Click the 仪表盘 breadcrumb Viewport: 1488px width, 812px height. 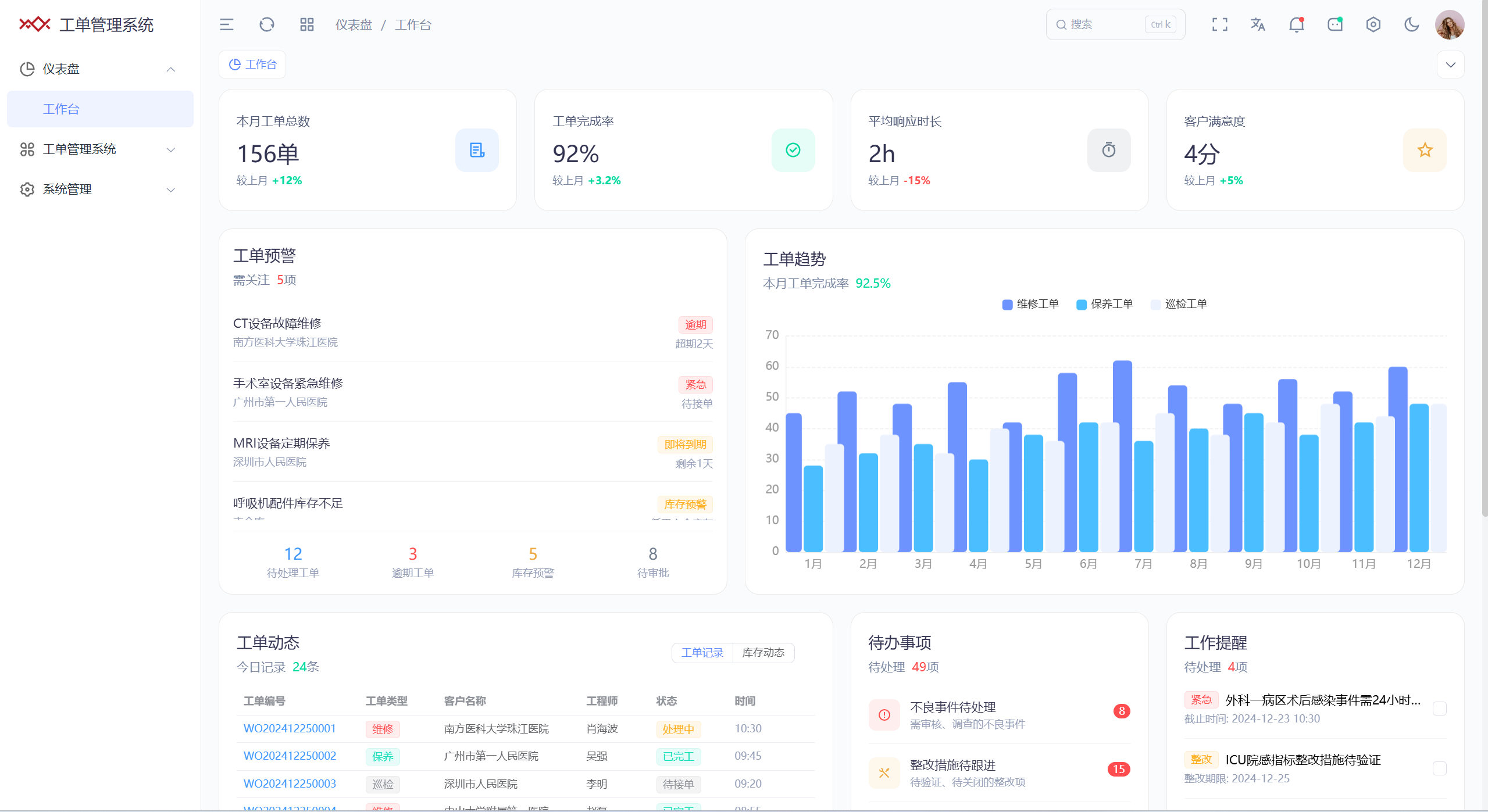pos(354,24)
